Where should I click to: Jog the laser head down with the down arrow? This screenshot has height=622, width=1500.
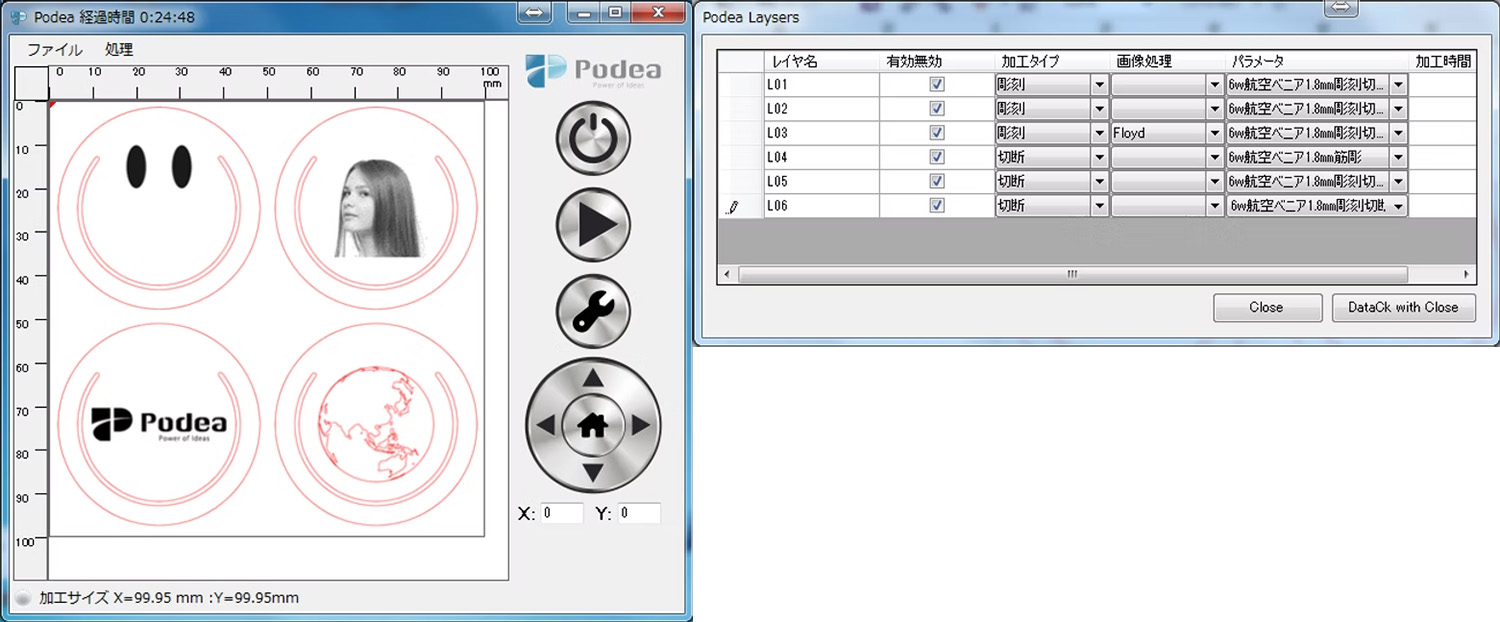[x=593, y=472]
